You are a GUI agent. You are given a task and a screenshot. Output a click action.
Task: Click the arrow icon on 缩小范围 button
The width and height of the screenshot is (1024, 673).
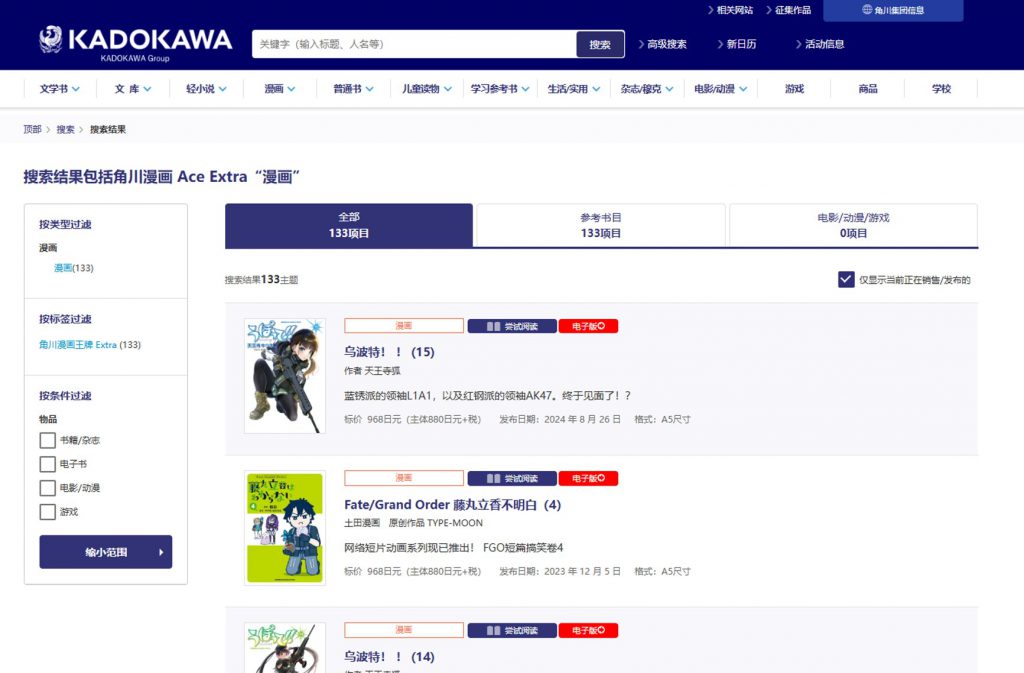point(161,552)
